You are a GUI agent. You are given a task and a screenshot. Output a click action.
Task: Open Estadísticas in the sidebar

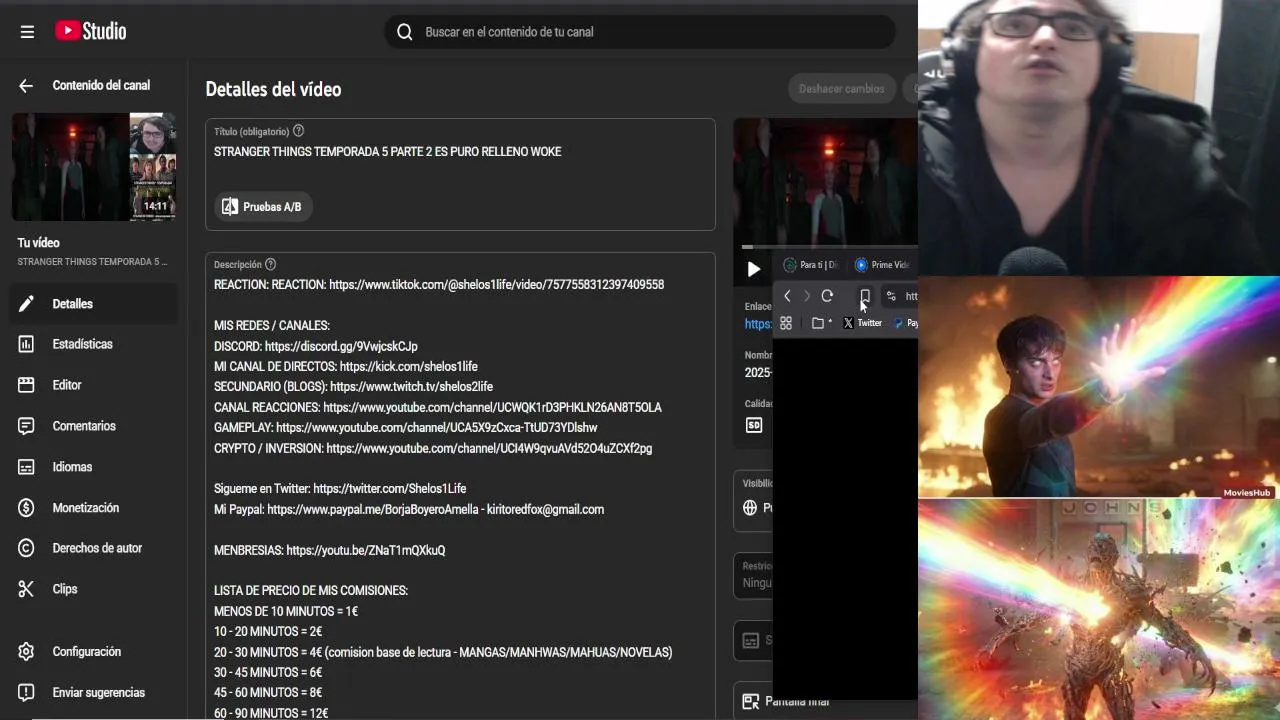tap(94, 344)
